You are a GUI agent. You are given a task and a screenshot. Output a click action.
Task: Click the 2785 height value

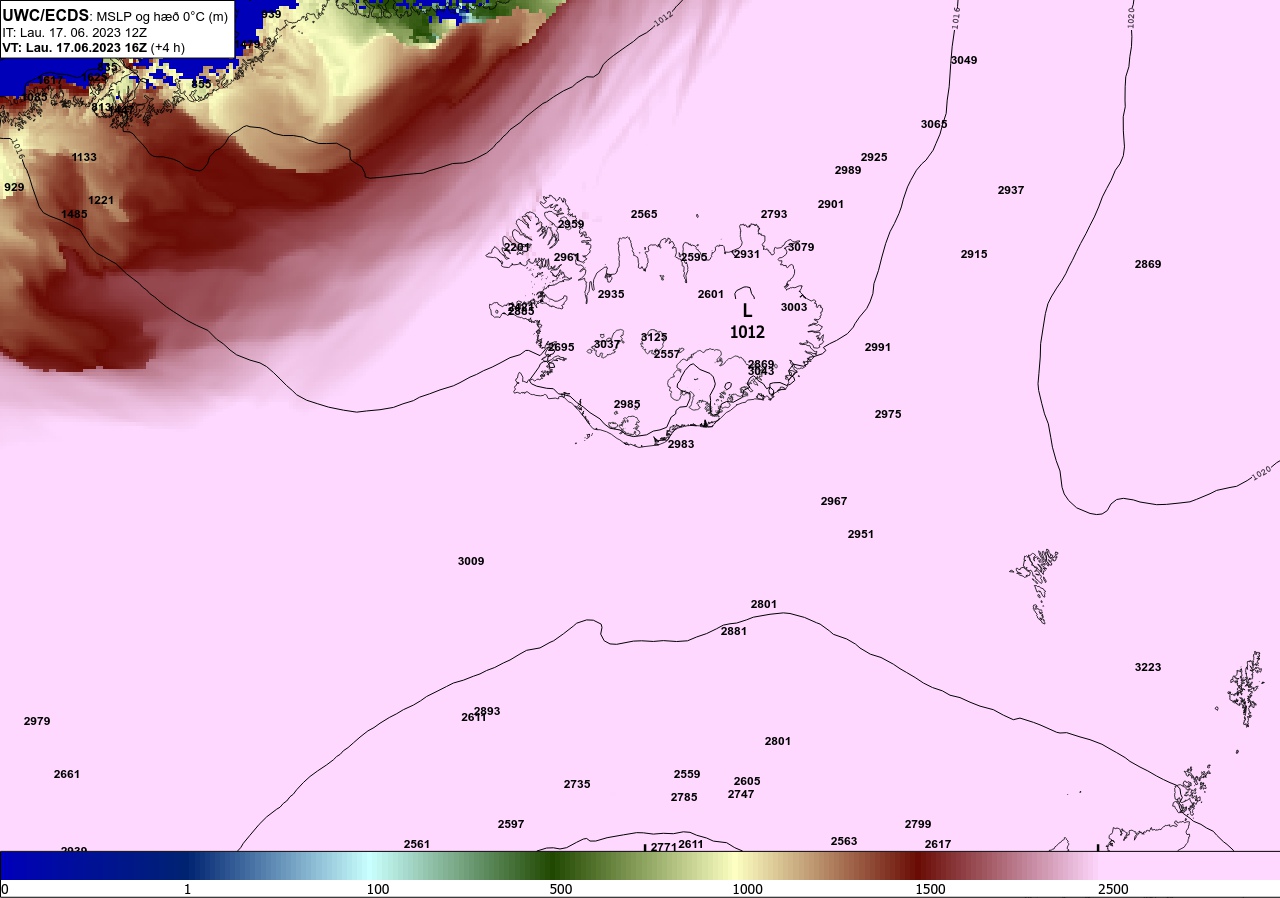tap(684, 797)
